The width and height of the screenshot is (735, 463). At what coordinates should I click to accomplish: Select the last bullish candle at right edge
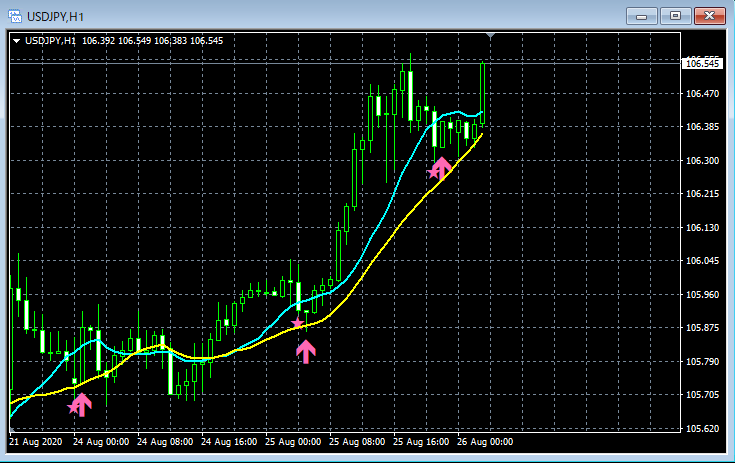tap(482, 94)
